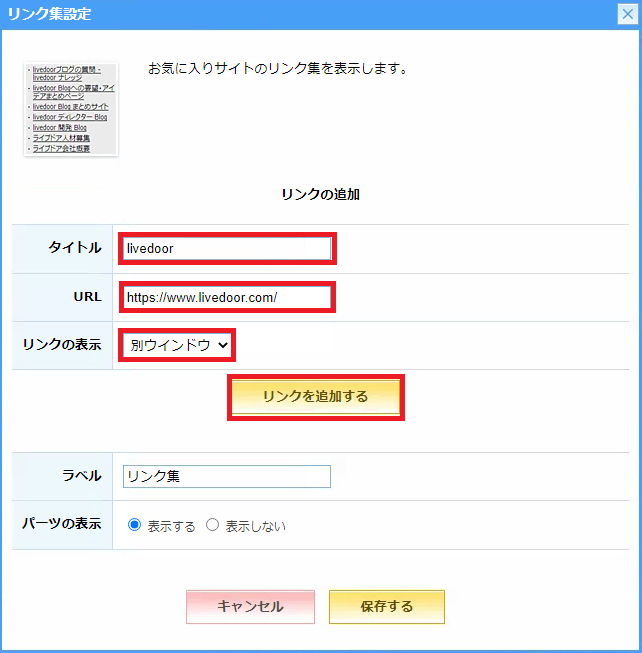Click the タイトル row label
642x653 pixels.
75,247
